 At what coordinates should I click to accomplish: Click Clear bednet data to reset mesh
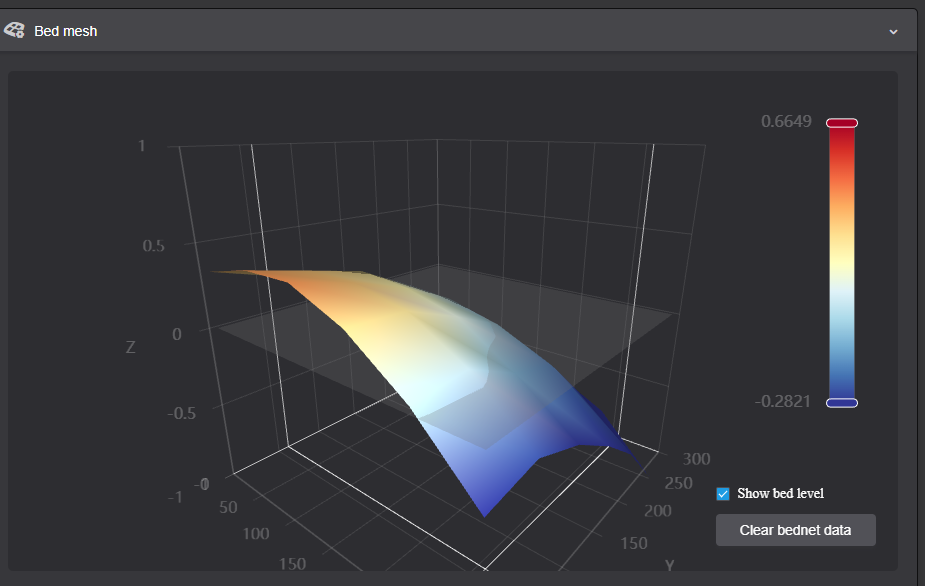(795, 530)
